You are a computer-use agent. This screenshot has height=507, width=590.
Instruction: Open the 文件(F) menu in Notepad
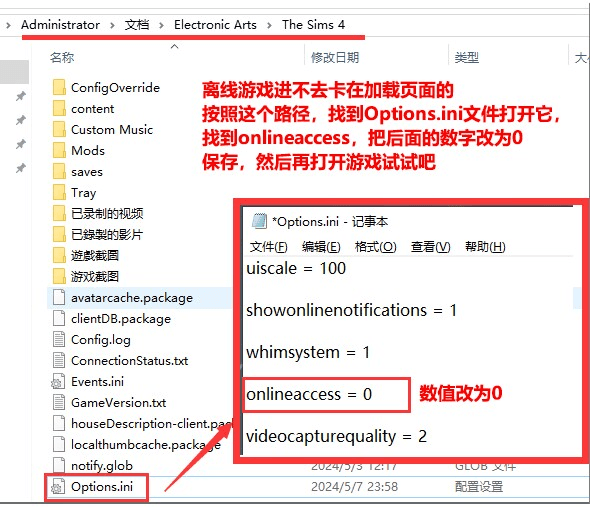pyautogui.click(x=269, y=247)
